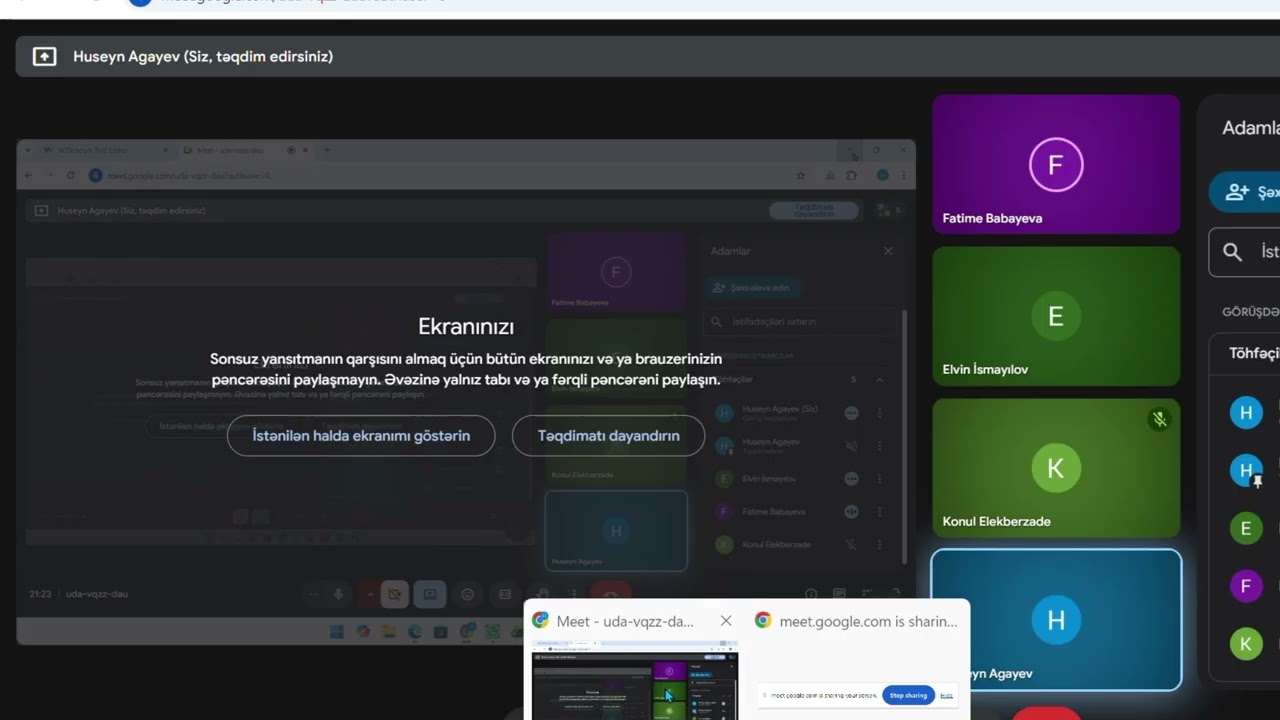Click the presentation icon beside Huseyn Agayev's name
Image resolution: width=1280 pixels, height=720 pixels.
point(44,56)
